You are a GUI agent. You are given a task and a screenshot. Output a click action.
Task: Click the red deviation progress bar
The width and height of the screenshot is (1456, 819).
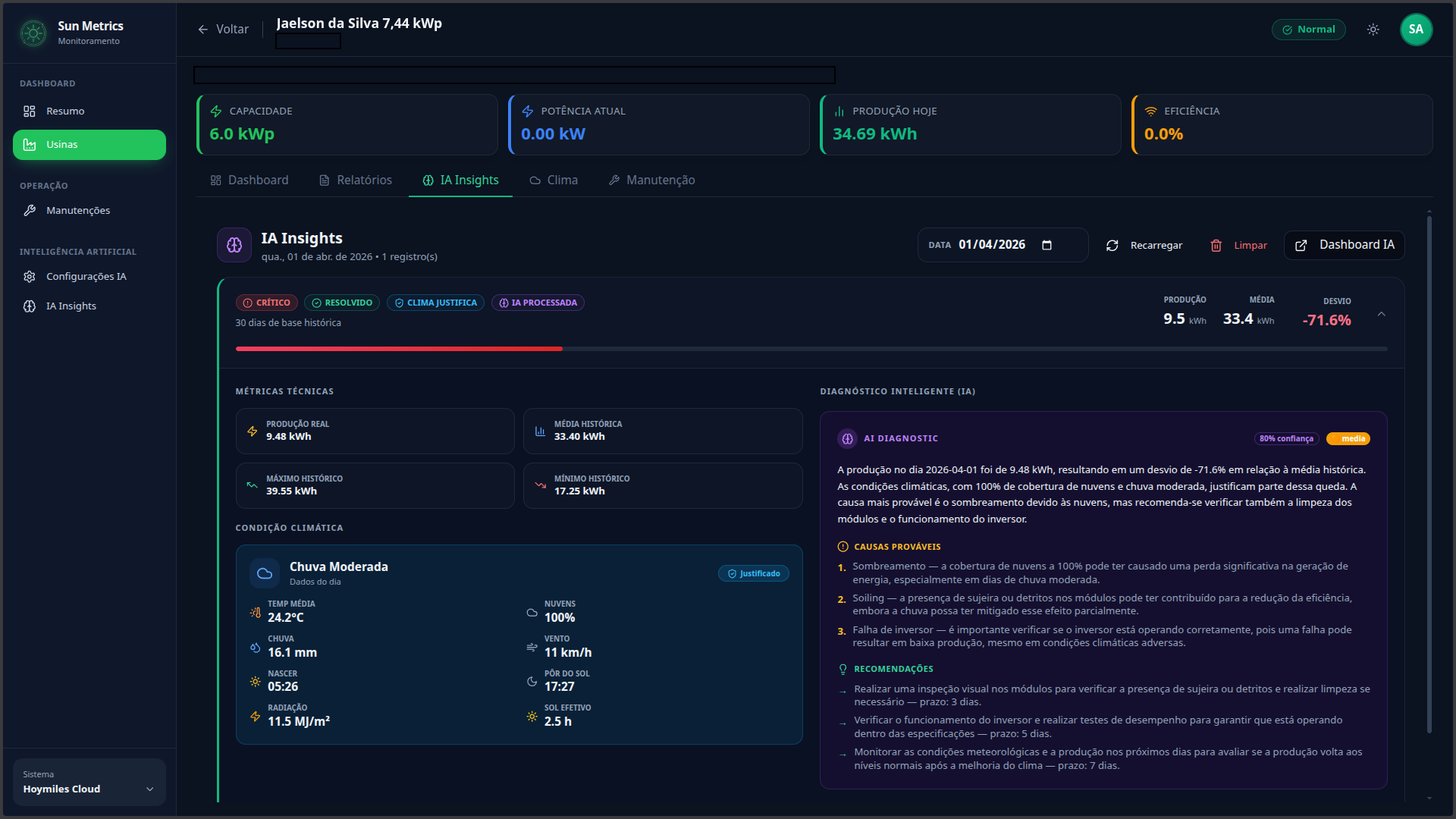tap(398, 349)
